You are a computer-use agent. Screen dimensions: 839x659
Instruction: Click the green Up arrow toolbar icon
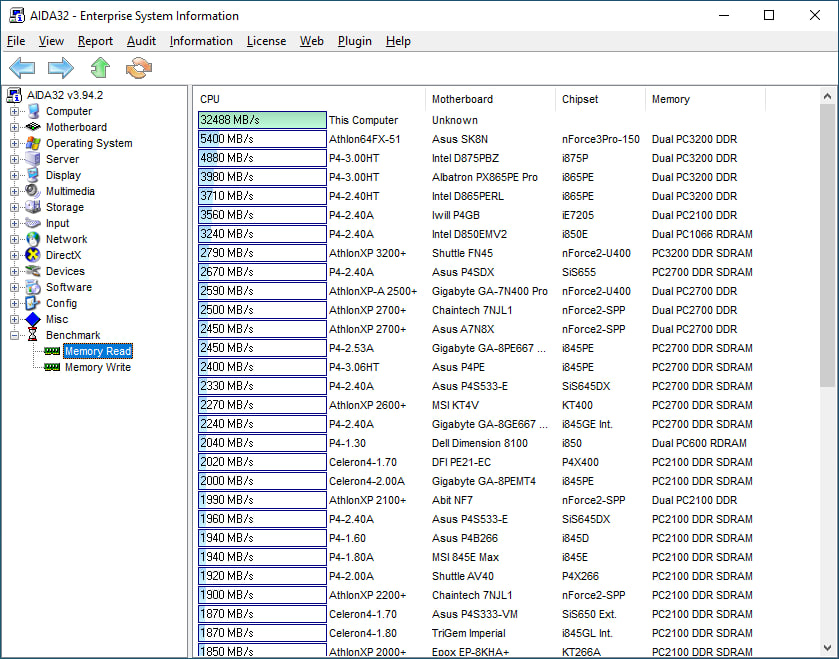tap(100, 68)
